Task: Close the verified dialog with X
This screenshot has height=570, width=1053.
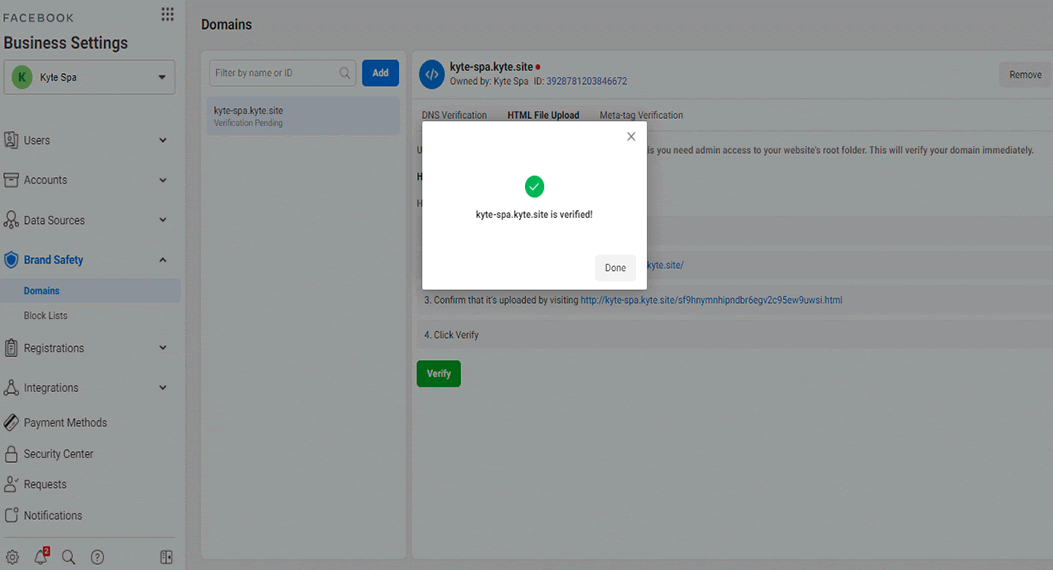Action: click(631, 136)
